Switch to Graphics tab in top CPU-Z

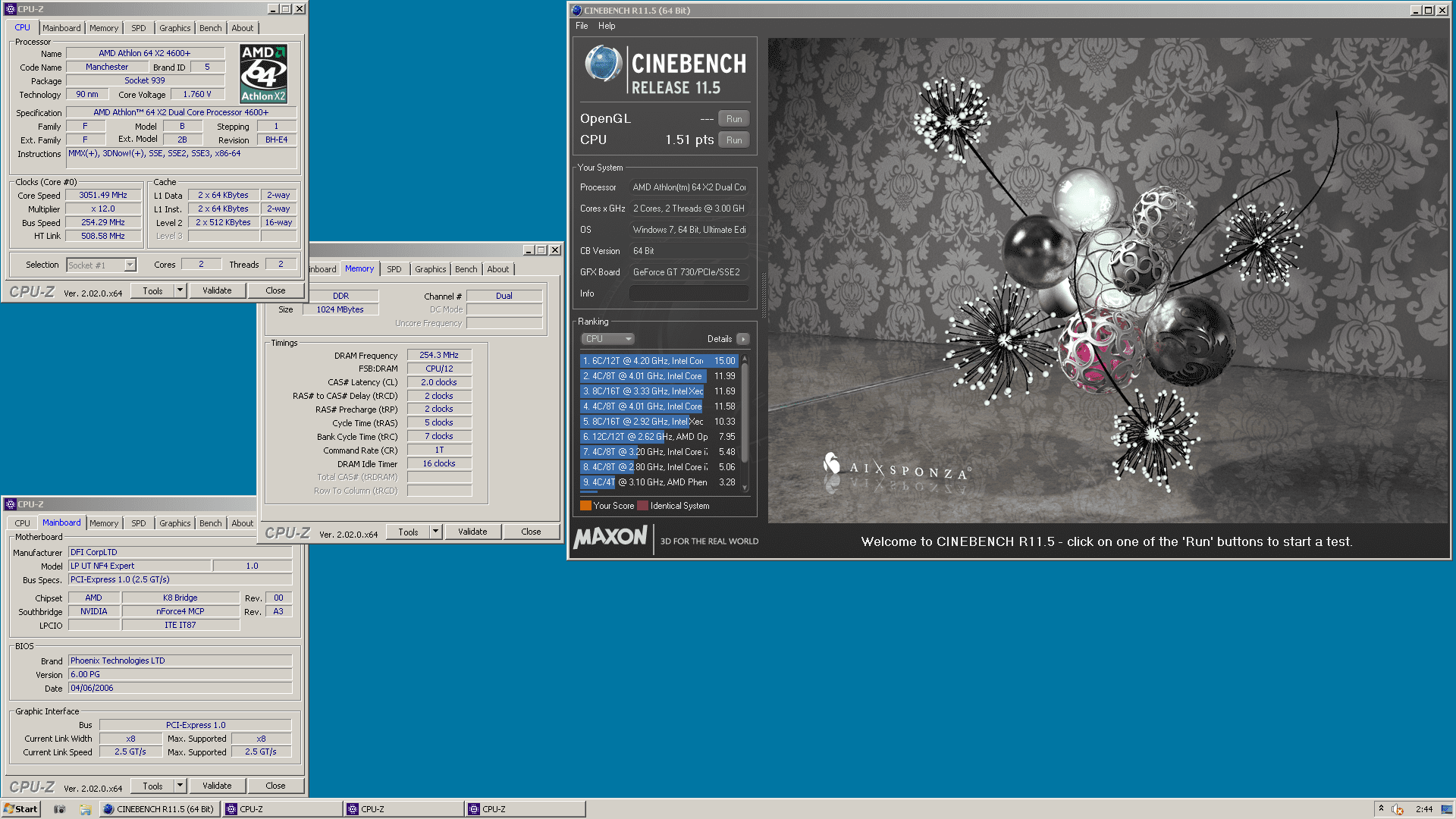coord(175,28)
